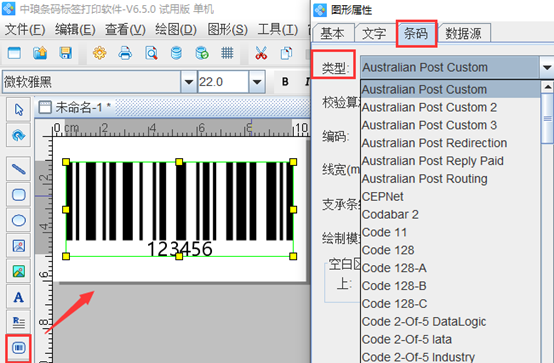Open the 图形(S) menu

click(227, 29)
